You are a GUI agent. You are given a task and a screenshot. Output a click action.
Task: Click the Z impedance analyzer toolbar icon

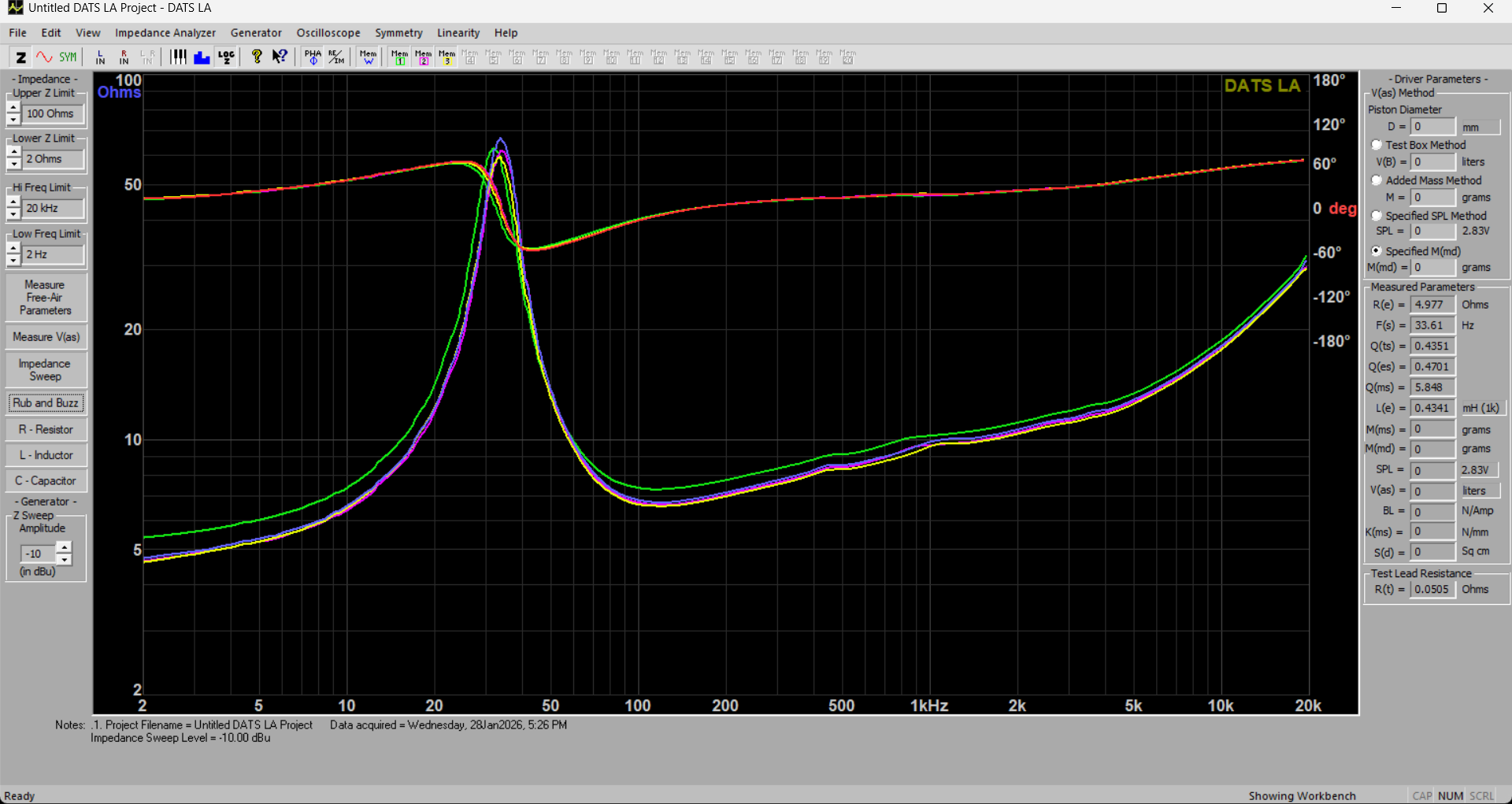[x=21, y=57]
